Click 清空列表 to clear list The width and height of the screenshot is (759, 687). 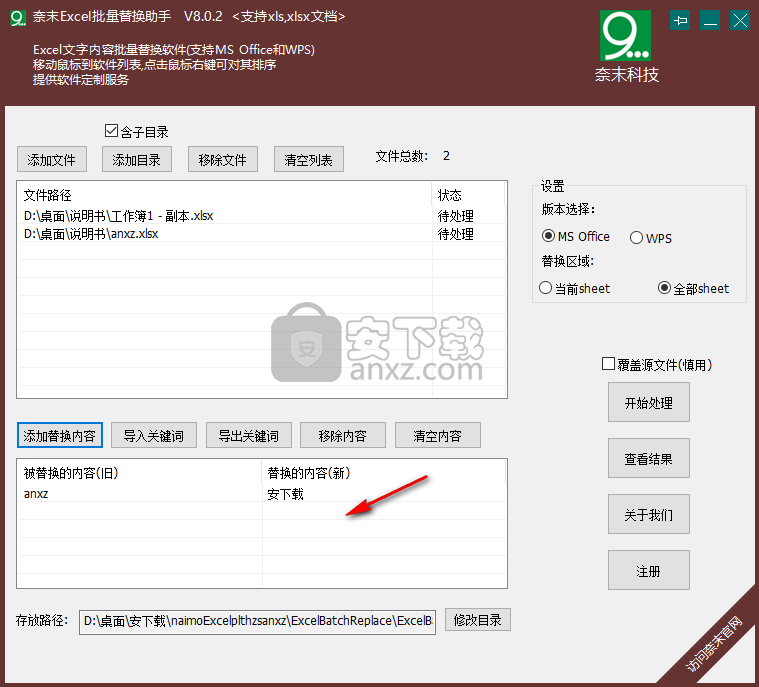click(309, 159)
